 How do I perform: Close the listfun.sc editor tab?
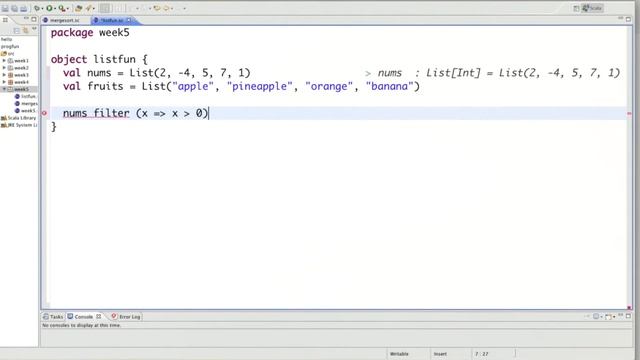pyautogui.click(x=129, y=20)
